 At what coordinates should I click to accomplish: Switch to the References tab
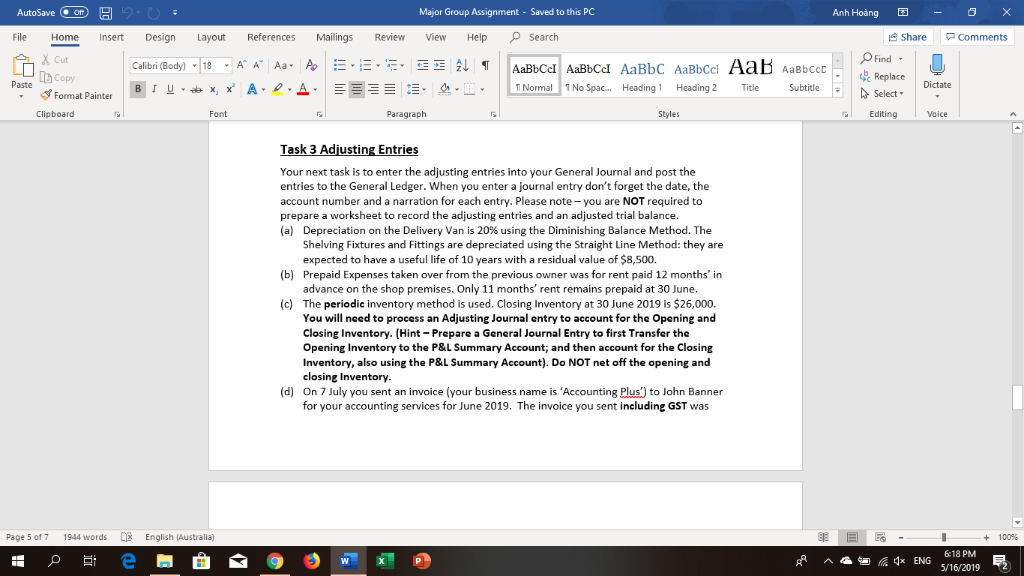[x=271, y=37]
